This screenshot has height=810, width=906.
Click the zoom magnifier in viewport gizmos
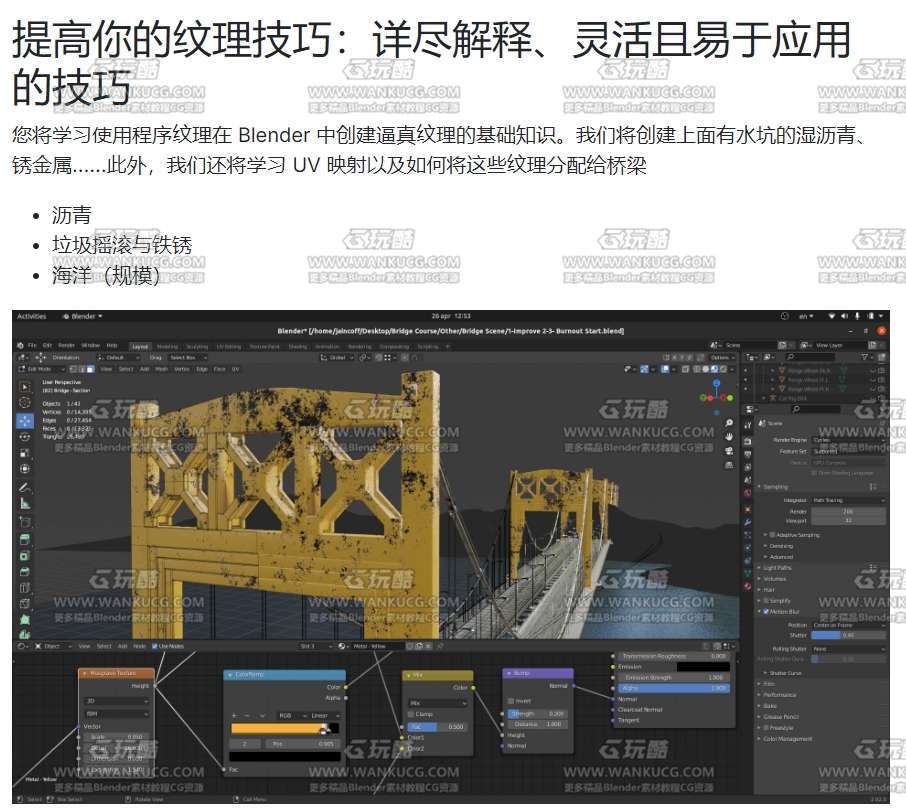pyautogui.click(x=729, y=423)
